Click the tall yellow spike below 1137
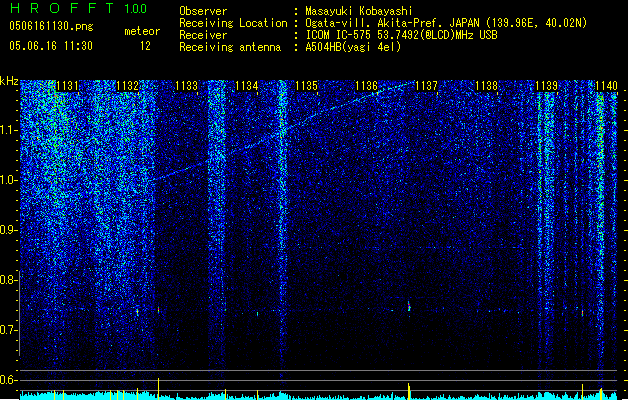The width and height of the screenshot is (629, 400). pos(409,391)
